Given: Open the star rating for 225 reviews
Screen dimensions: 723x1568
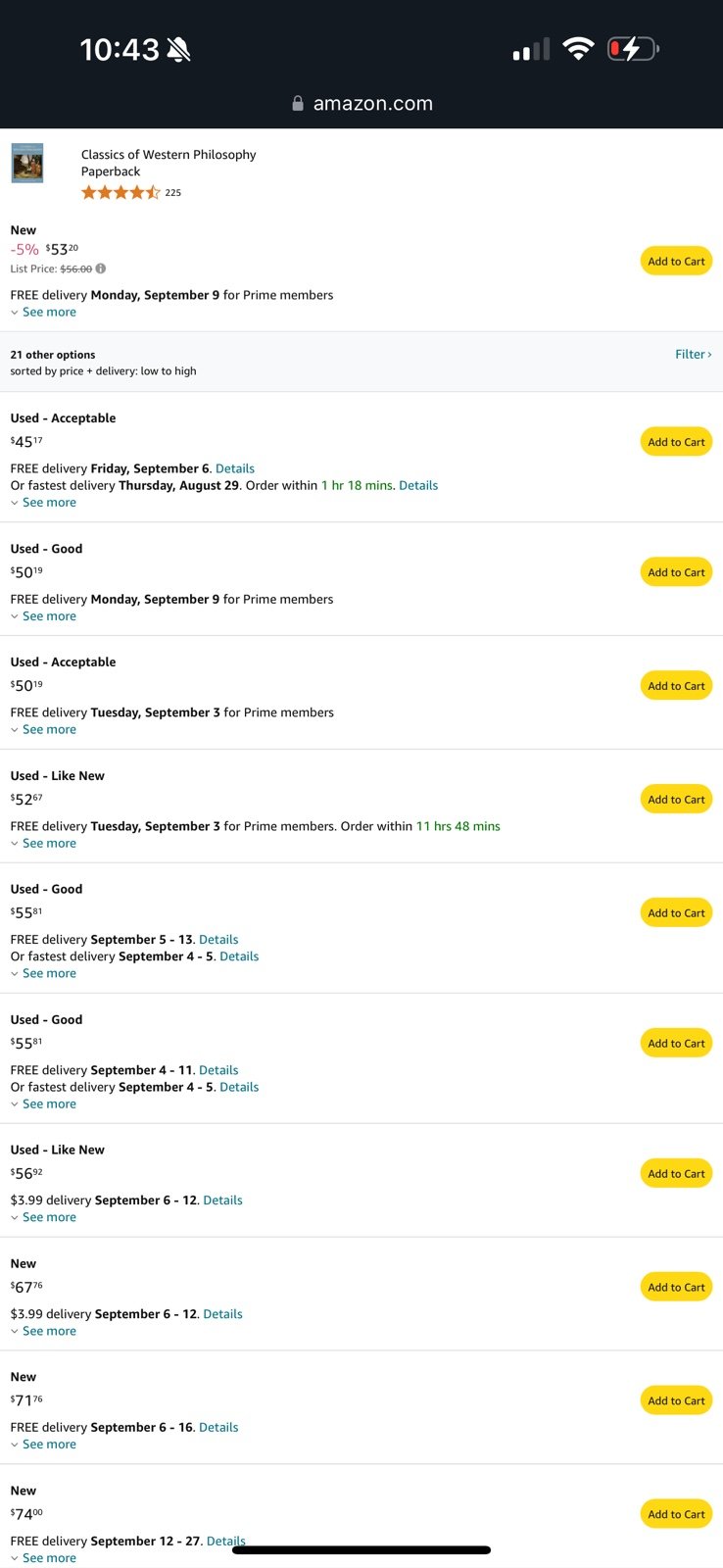Looking at the screenshot, I should click(120, 192).
